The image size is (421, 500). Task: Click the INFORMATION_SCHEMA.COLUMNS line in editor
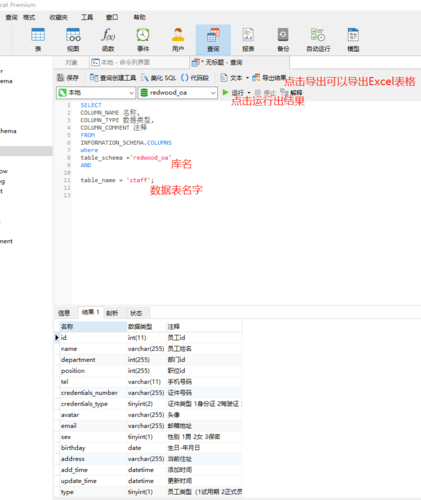coord(126,143)
